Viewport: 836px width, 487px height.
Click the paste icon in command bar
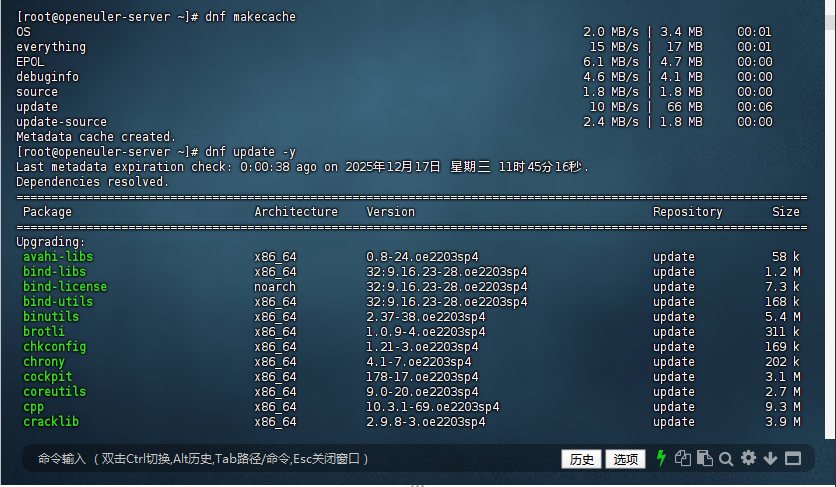click(x=705, y=458)
